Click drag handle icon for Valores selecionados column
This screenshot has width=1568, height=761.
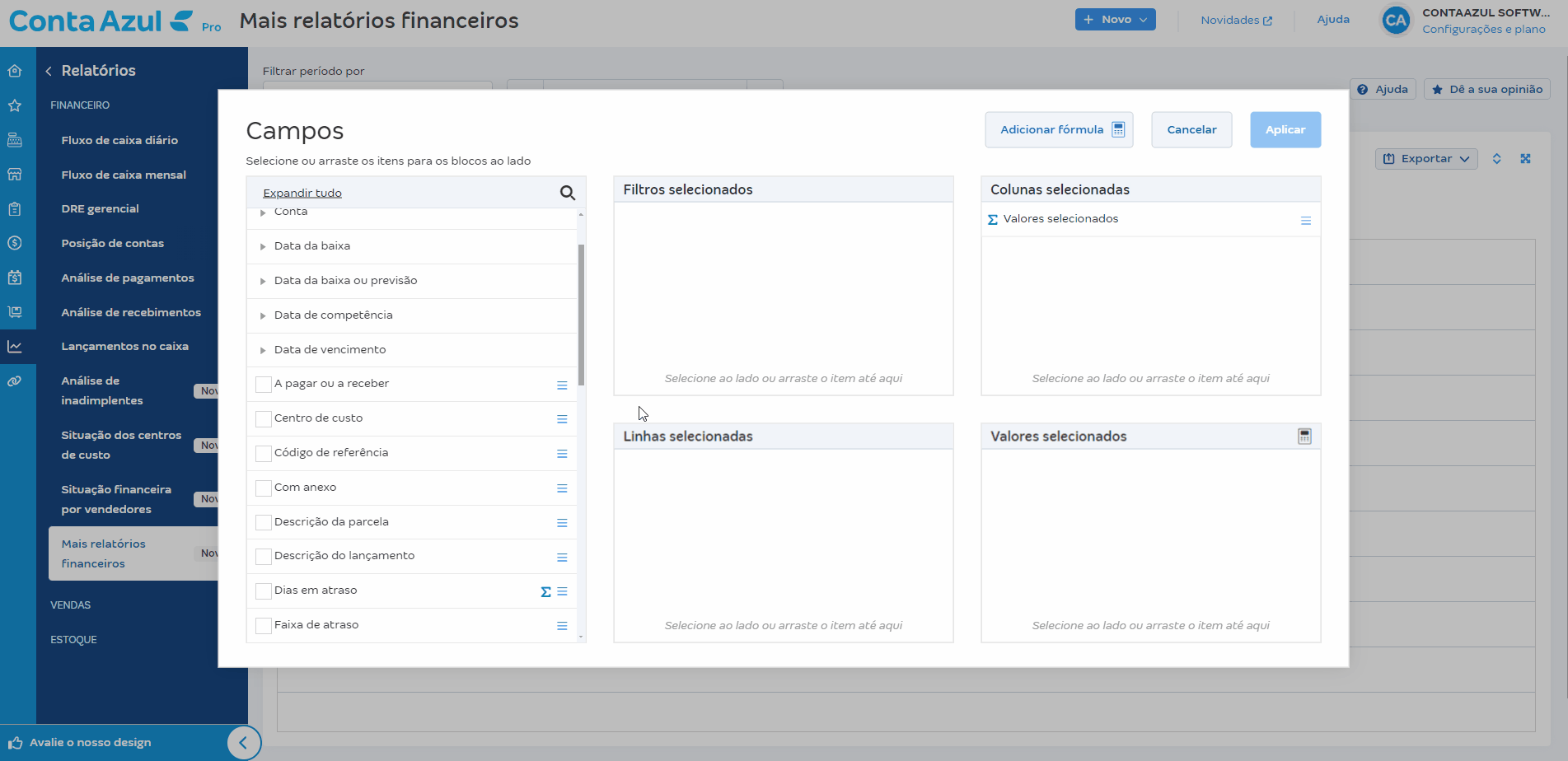coord(1305,221)
